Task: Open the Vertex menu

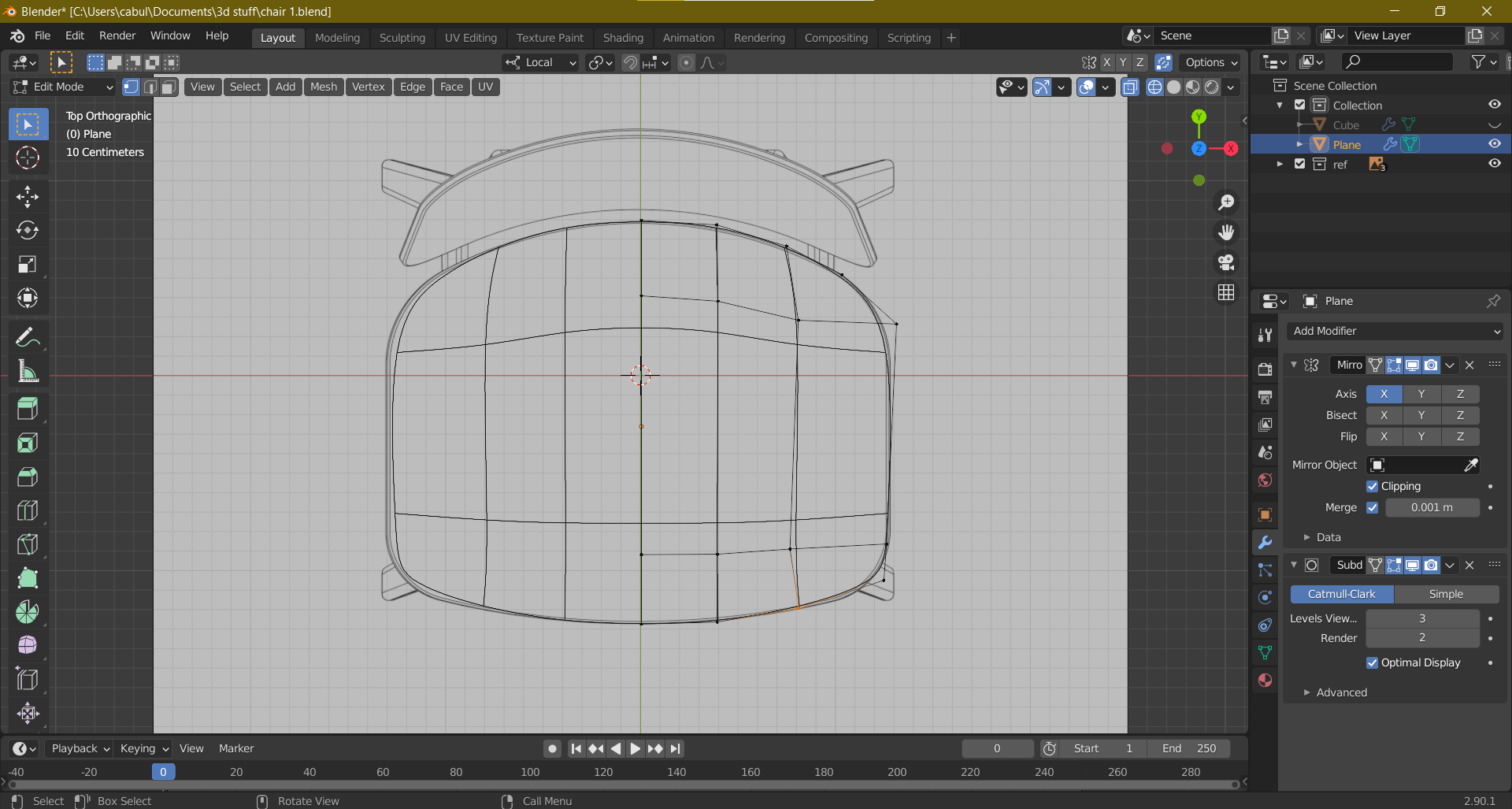Action: click(x=368, y=87)
